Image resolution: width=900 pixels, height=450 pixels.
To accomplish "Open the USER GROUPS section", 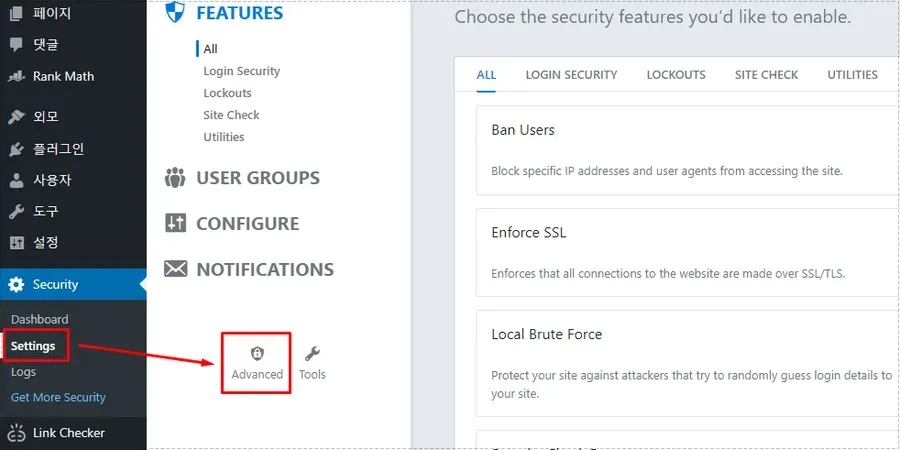I will (x=258, y=178).
